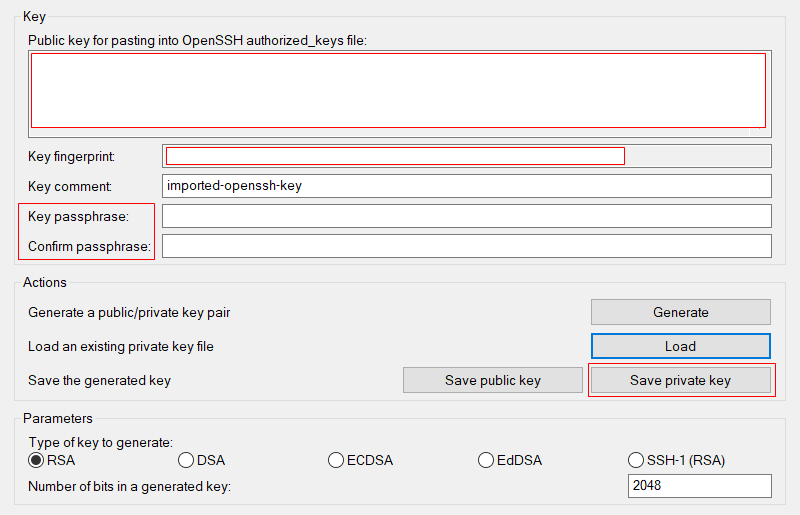Click Save public key button
Image resolution: width=800 pixels, height=515 pixels.
tap(492, 380)
